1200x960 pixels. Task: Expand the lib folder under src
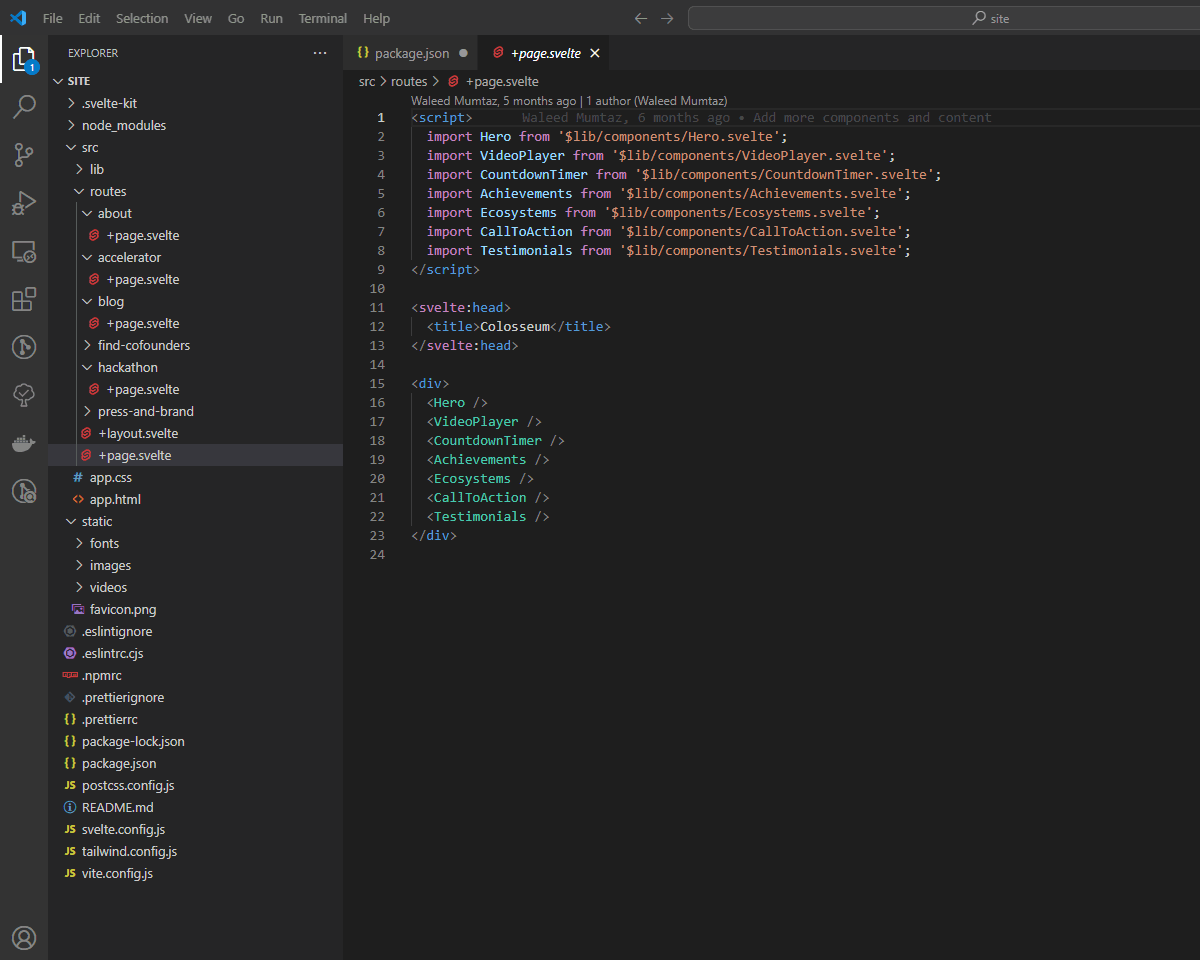point(96,169)
